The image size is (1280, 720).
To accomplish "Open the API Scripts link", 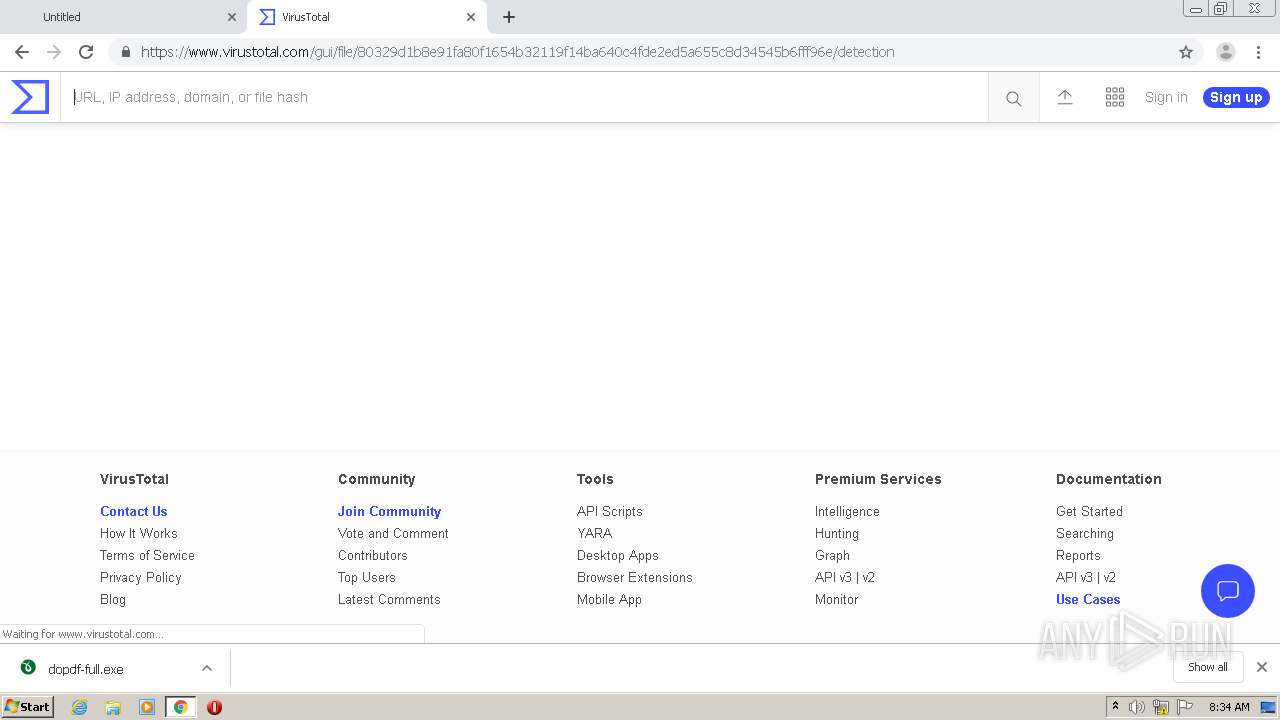I will click(x=610, y=511).
